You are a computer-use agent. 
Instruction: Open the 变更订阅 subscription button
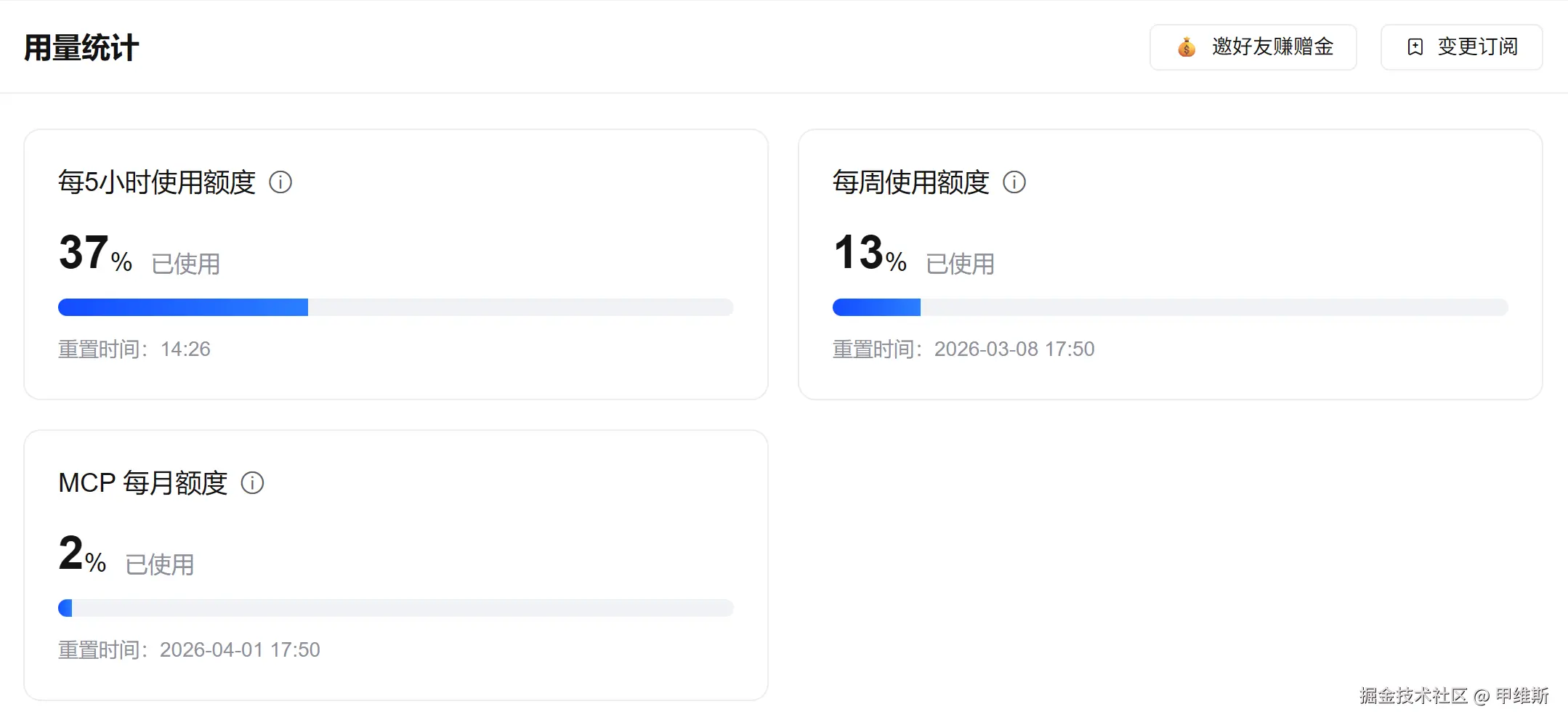coord(1462,47)
